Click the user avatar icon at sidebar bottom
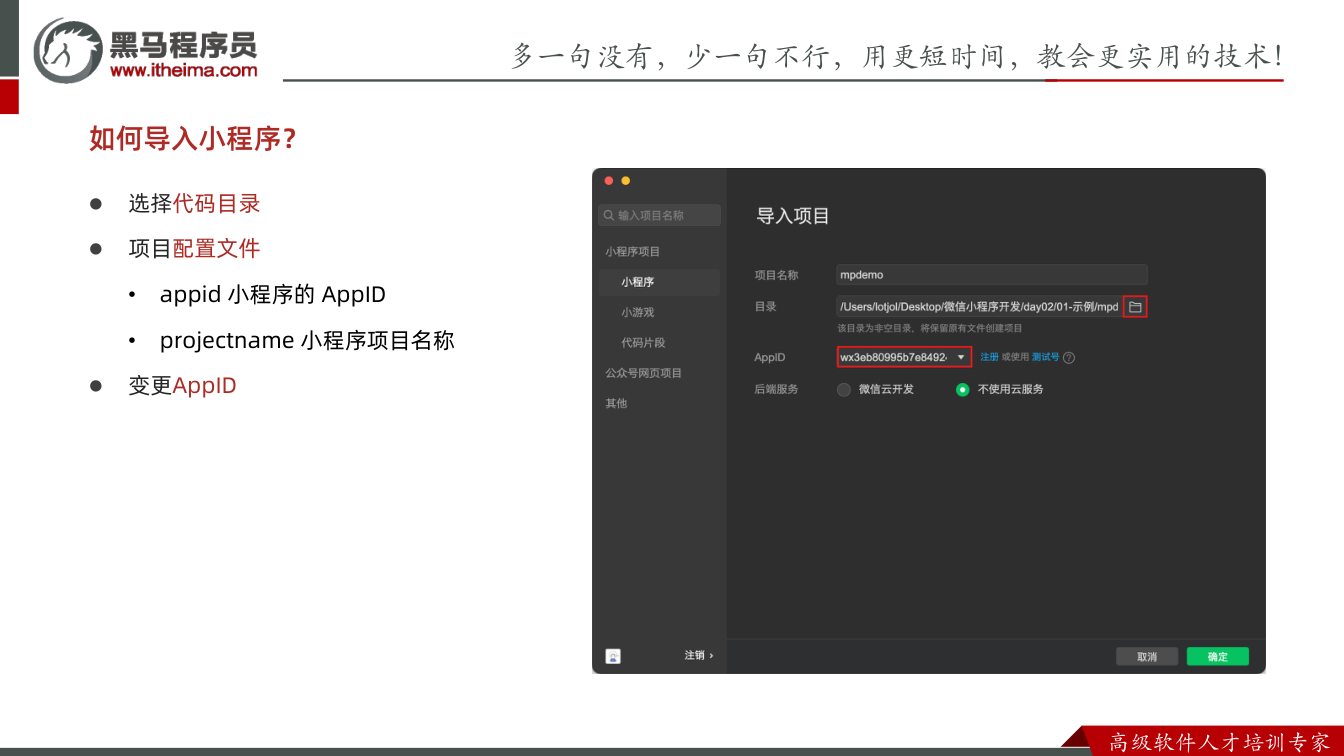This screenshot has width=1344, height=756. [613, 656]
